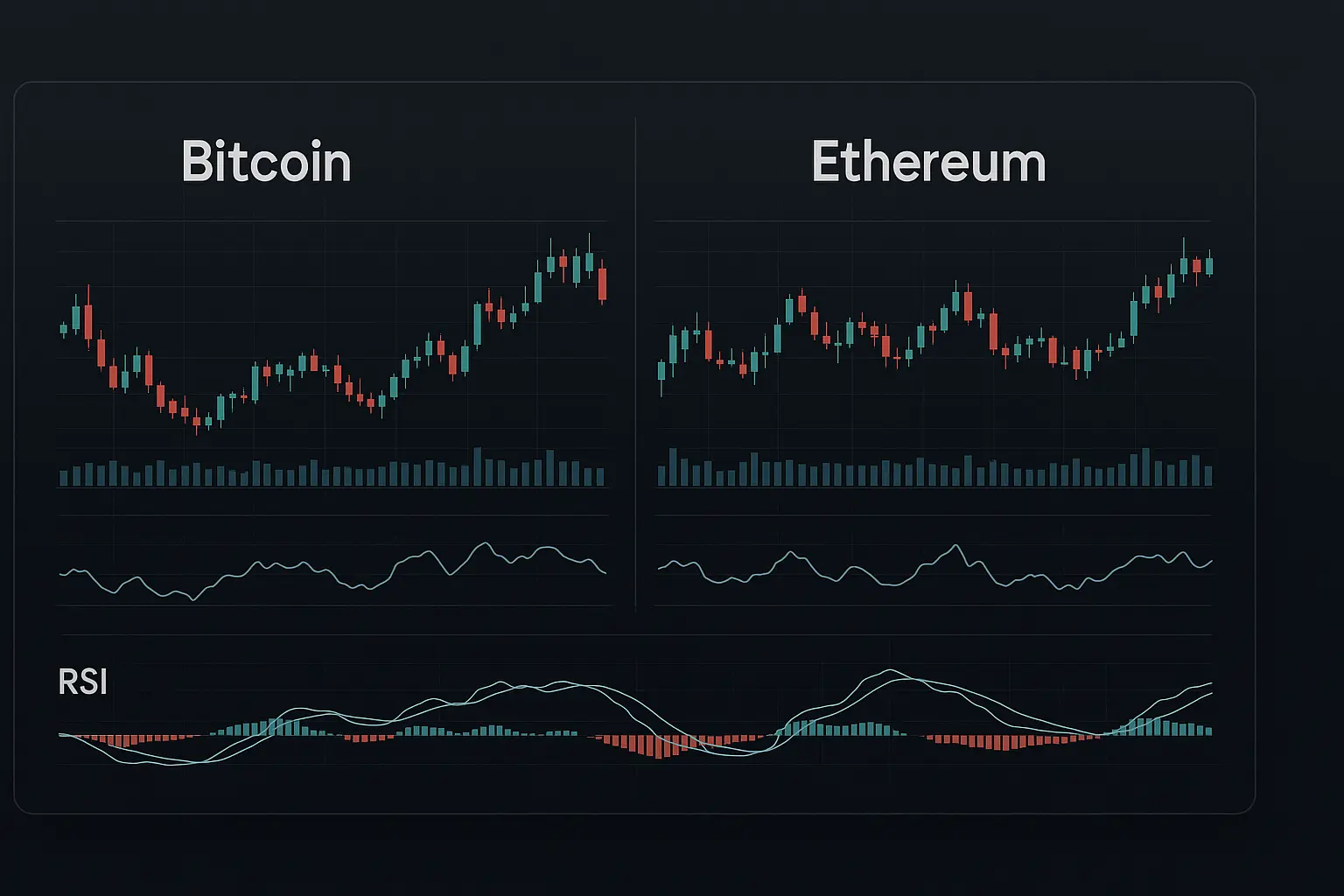
Task: Click the lowest candle on the Bitcoin chart
Action: click(x=197, y=420)
